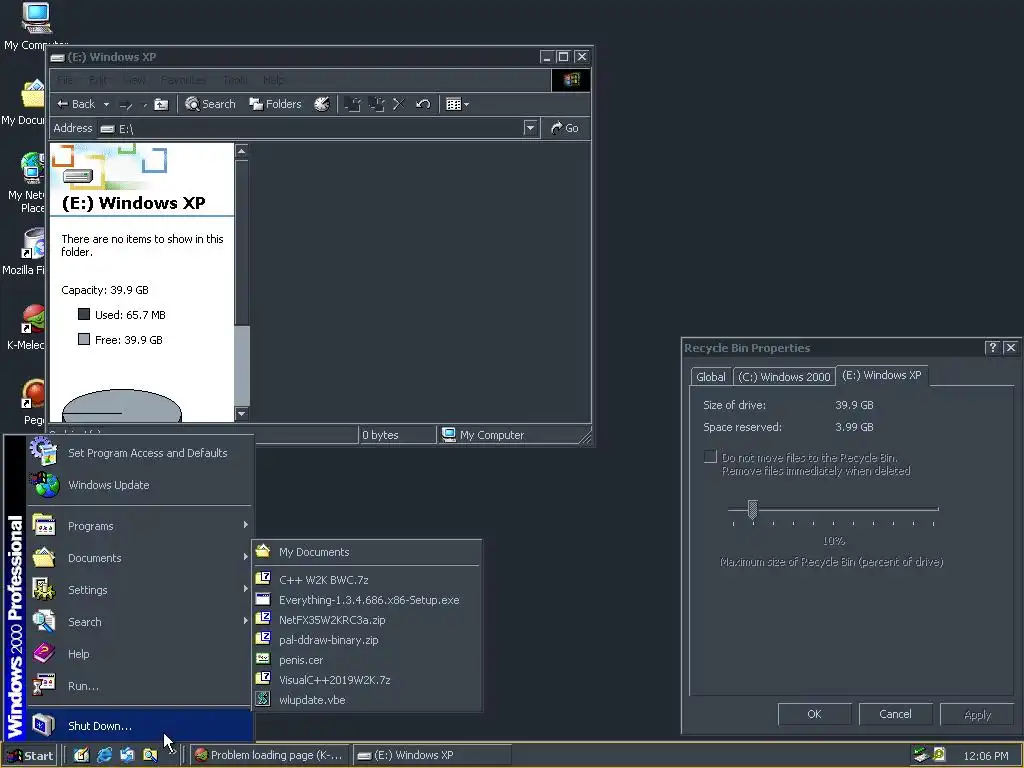1024x768 pixels.
Task: Click the drive icon in address bar
Action: click(x=108, y=129)
